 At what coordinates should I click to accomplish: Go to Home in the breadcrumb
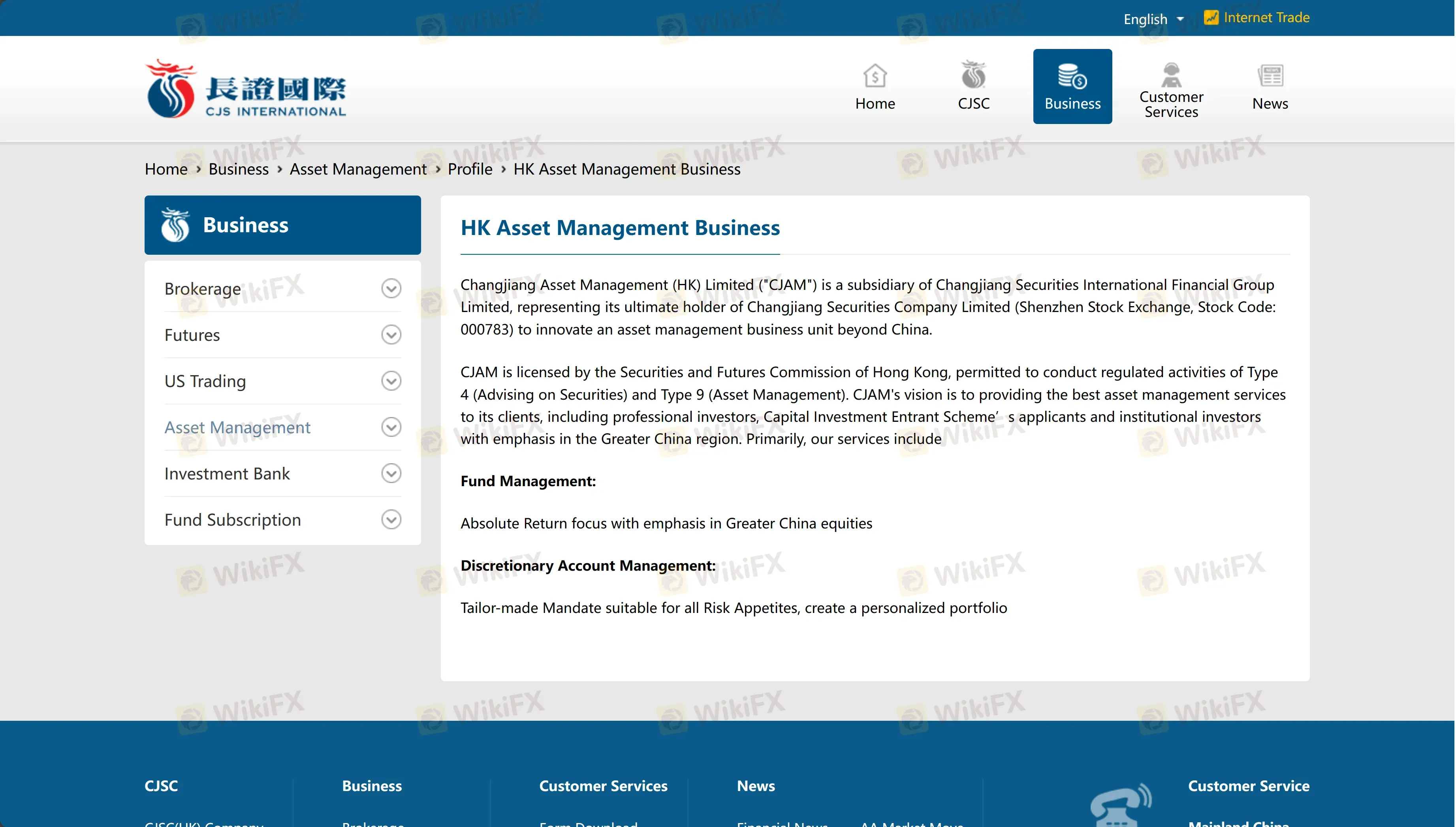pyautogui.click(x=166, y=169)
